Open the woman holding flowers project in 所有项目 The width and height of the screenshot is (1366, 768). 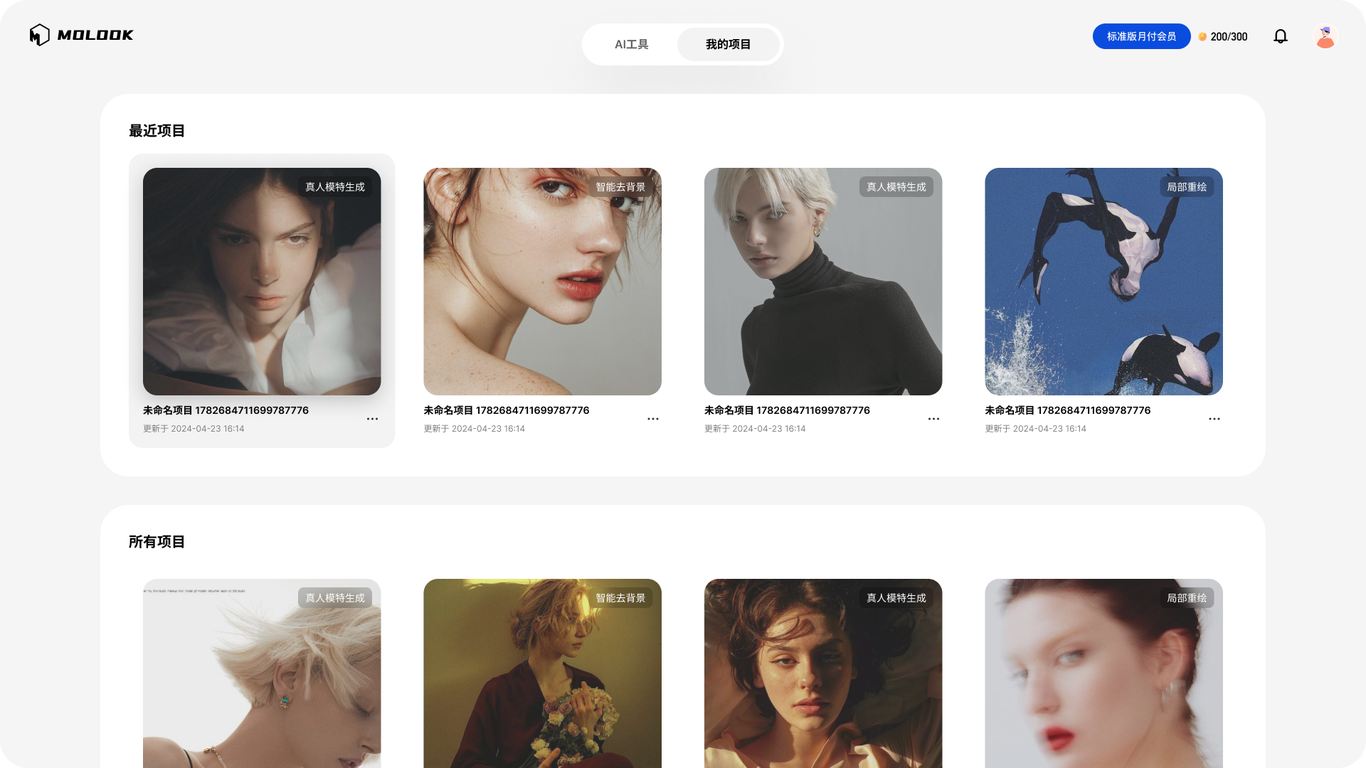542,673
